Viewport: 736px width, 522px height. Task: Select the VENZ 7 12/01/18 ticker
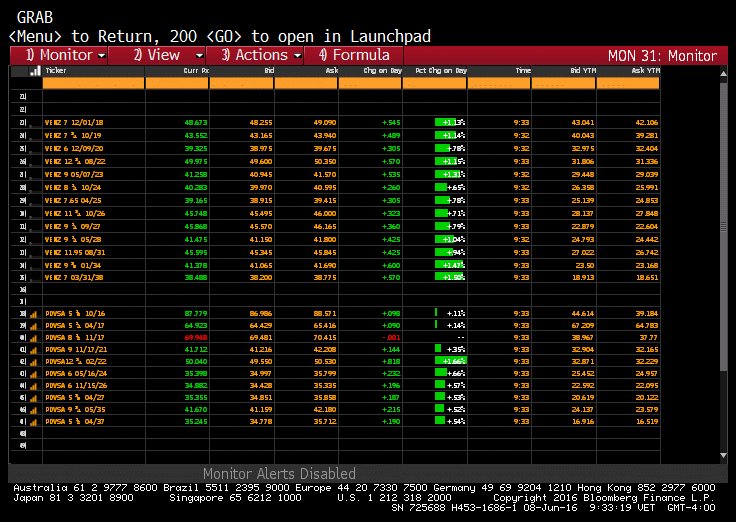click(x=74, y=123)
